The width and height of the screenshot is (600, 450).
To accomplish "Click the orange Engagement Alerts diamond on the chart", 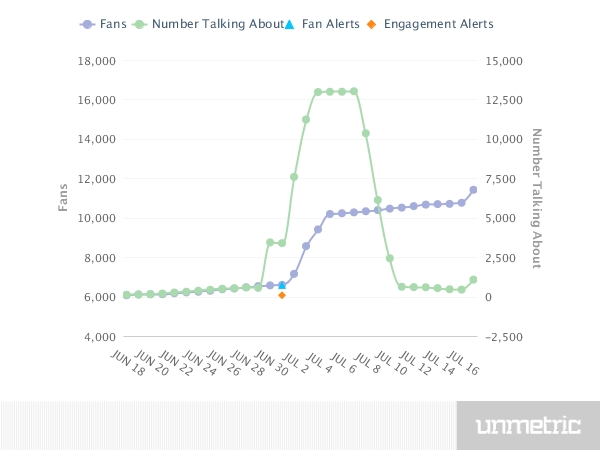I will [x=282, y=295].
